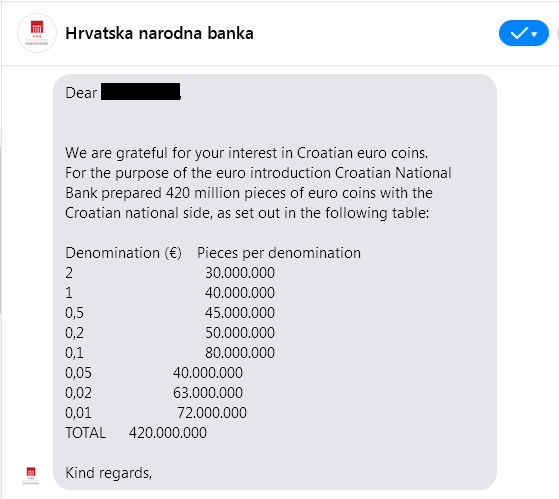Click the 50.000.000 figure in 0,2 row
This screenshot has height=499, width=559.
pyautogui.click(x=240, y=333)
